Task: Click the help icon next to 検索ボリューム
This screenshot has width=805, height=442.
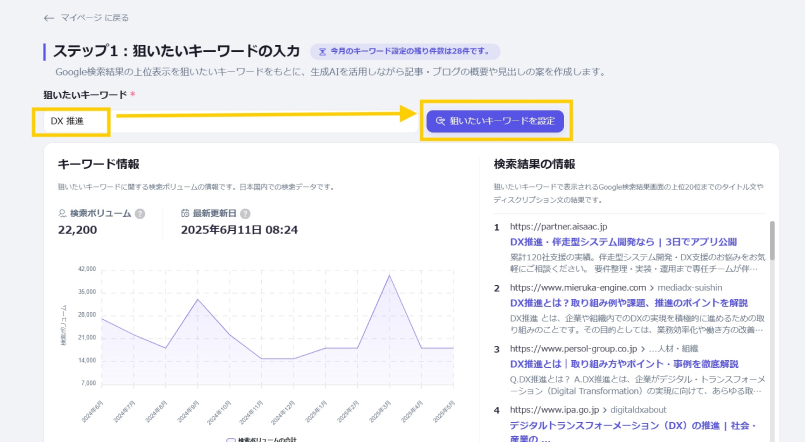Action: (140, 213)
